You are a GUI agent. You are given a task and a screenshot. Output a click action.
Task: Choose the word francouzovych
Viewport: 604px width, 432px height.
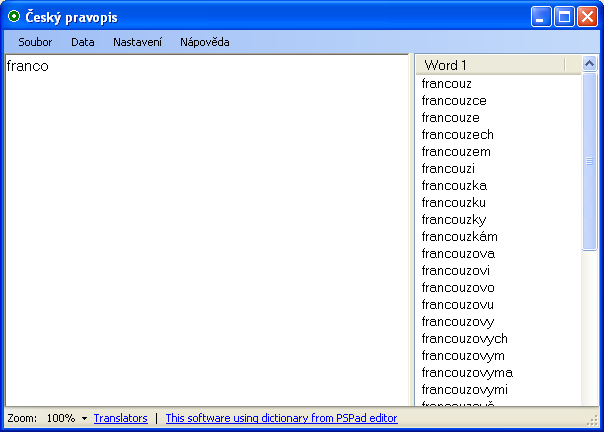coord(465,339)
